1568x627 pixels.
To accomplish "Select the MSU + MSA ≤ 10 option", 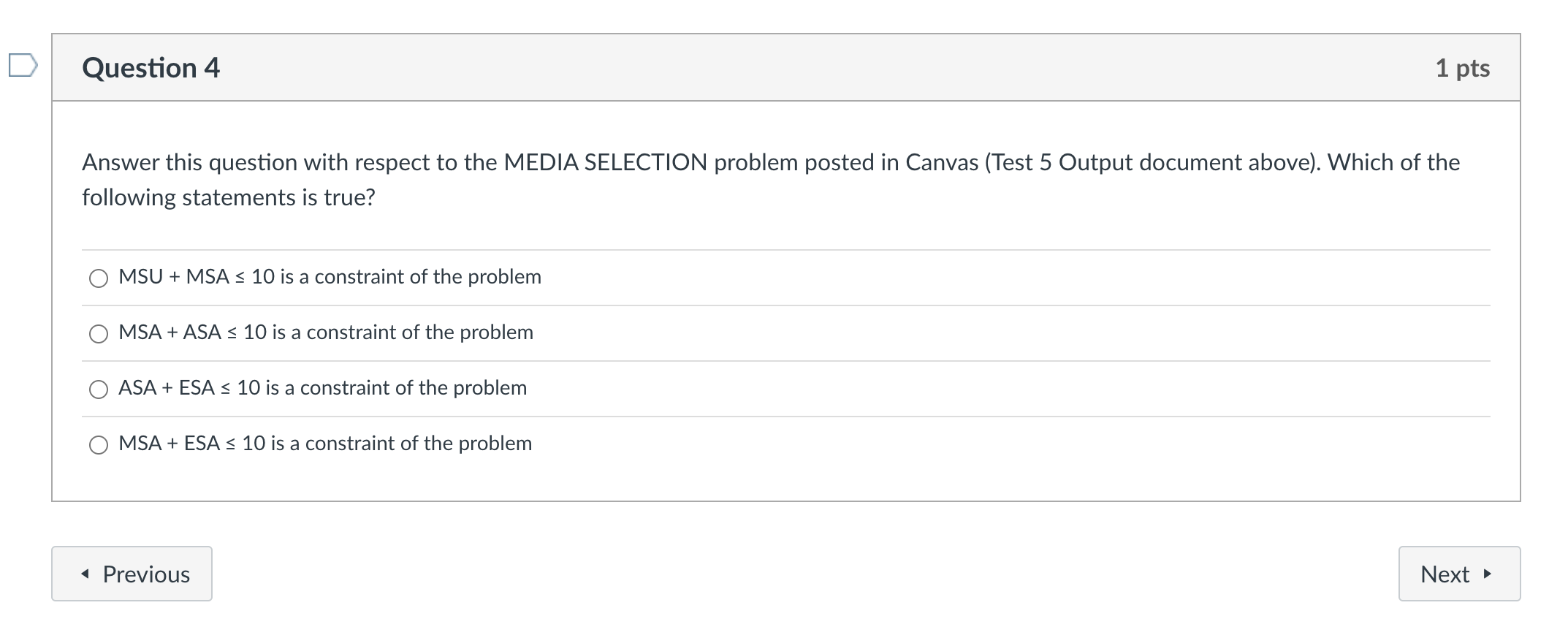I will click(98, 278).
